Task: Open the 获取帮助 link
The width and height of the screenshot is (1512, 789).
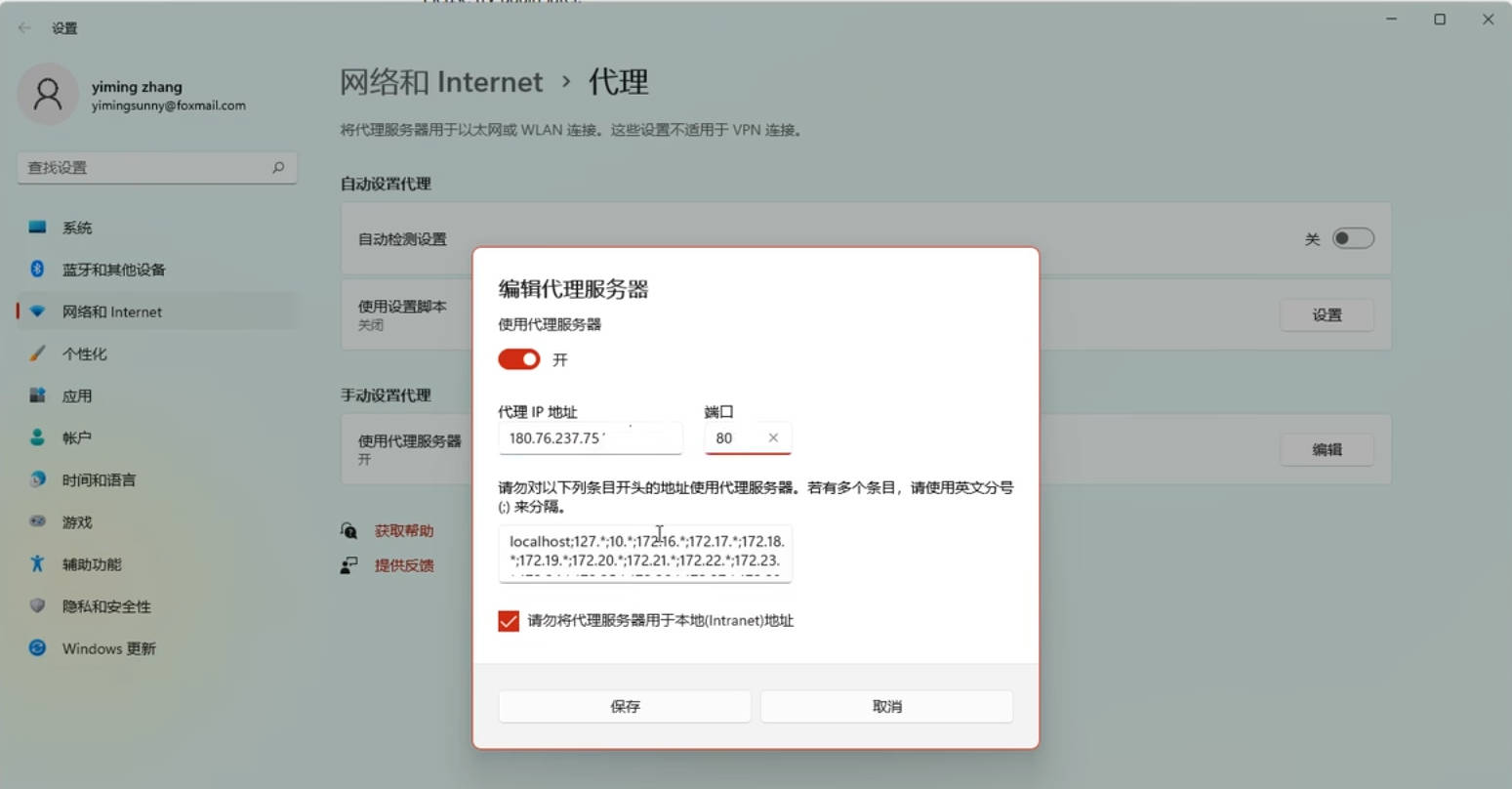Action: click(403, 531)
